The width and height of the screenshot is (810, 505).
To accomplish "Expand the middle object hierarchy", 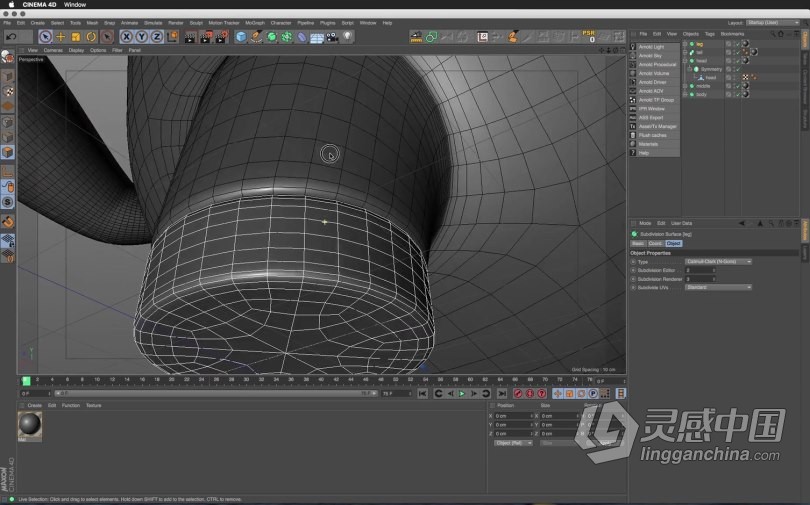I will (686, 86).
